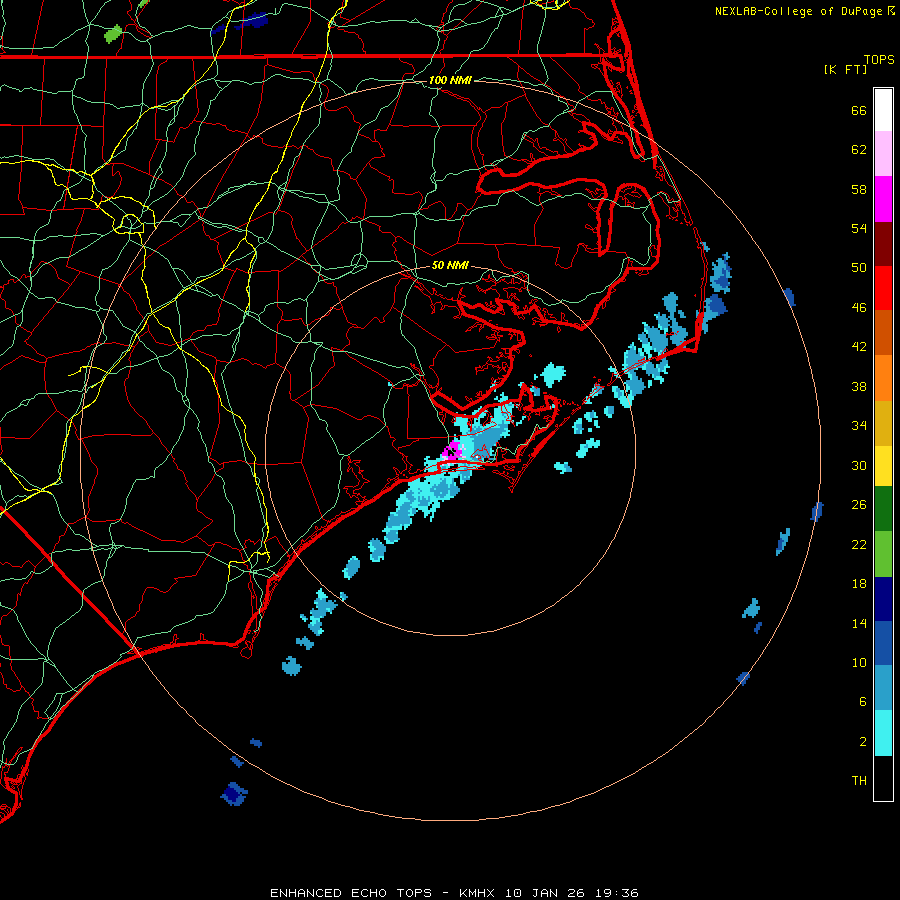Click the dark orange (rust) legend swatch
900x900 pixels.
[883, 332]
